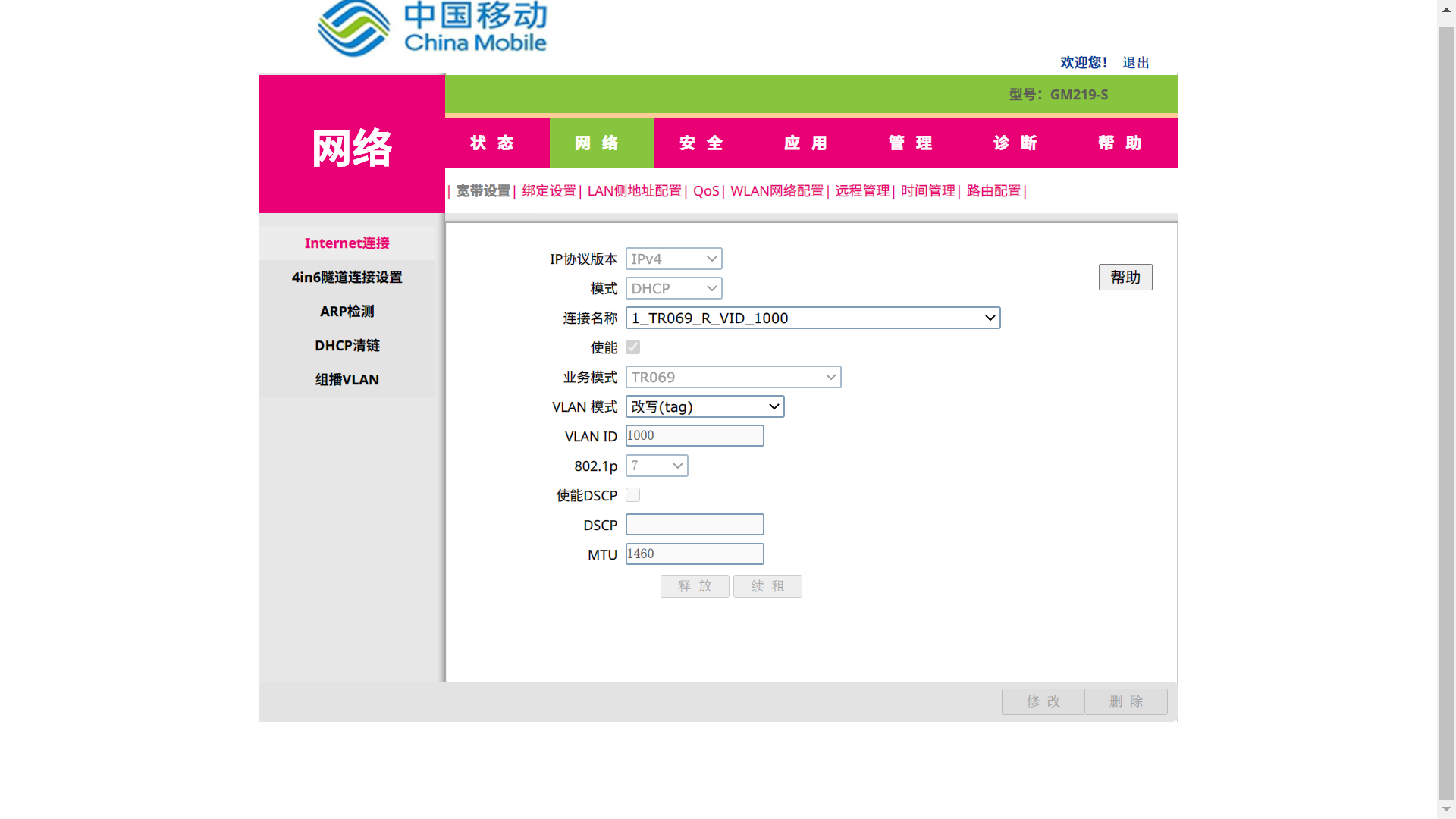Screen dimensions: 1456x819
Task: Open the IP协议版本 IPv4 dropdown
Action: click(x=673, y=259)
